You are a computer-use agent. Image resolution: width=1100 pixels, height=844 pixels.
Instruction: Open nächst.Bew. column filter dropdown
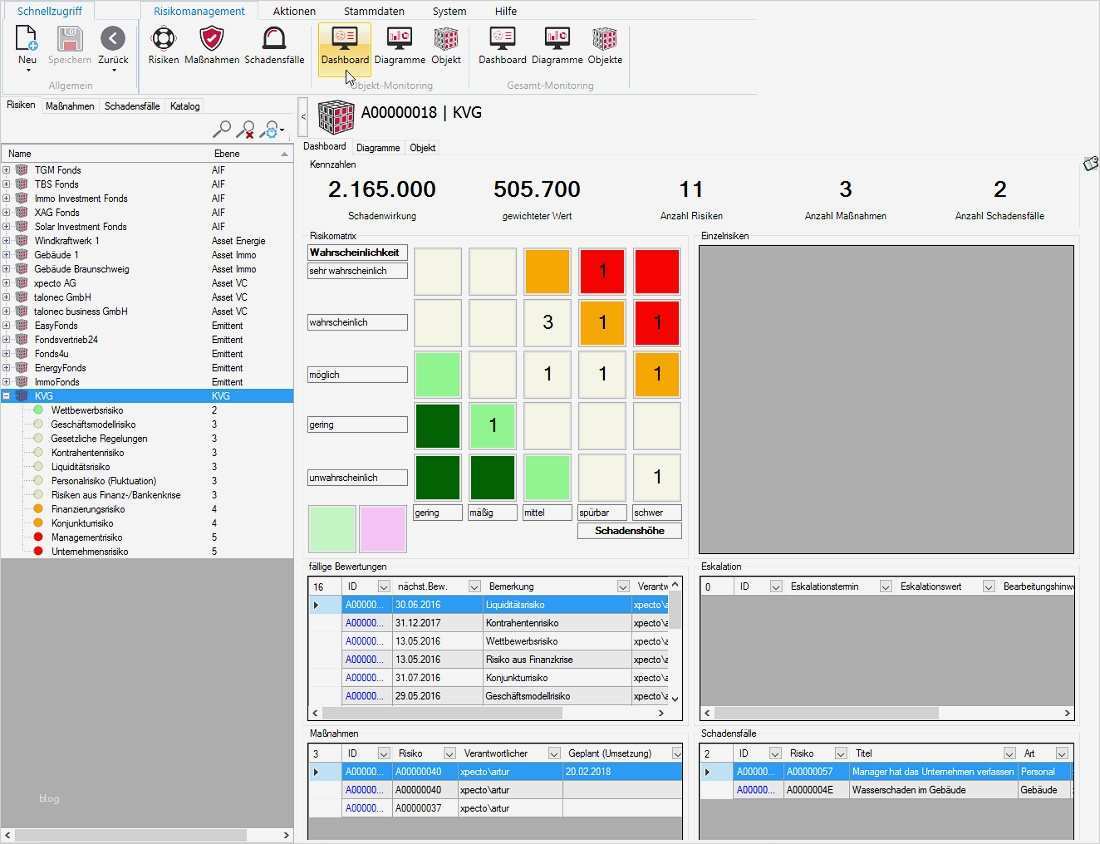coord(474,587)
